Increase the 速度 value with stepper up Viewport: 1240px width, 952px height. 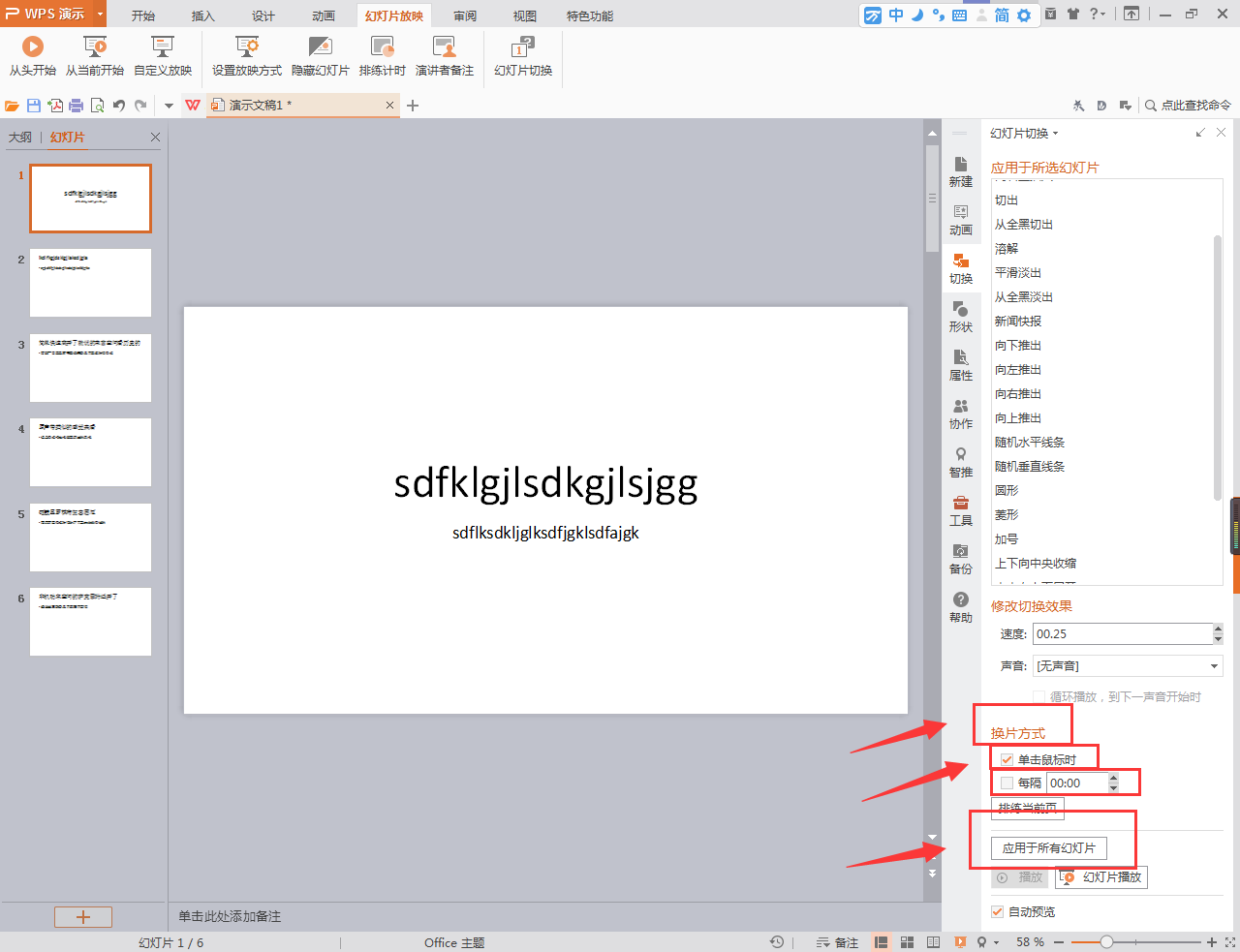tap(1218, 629)
